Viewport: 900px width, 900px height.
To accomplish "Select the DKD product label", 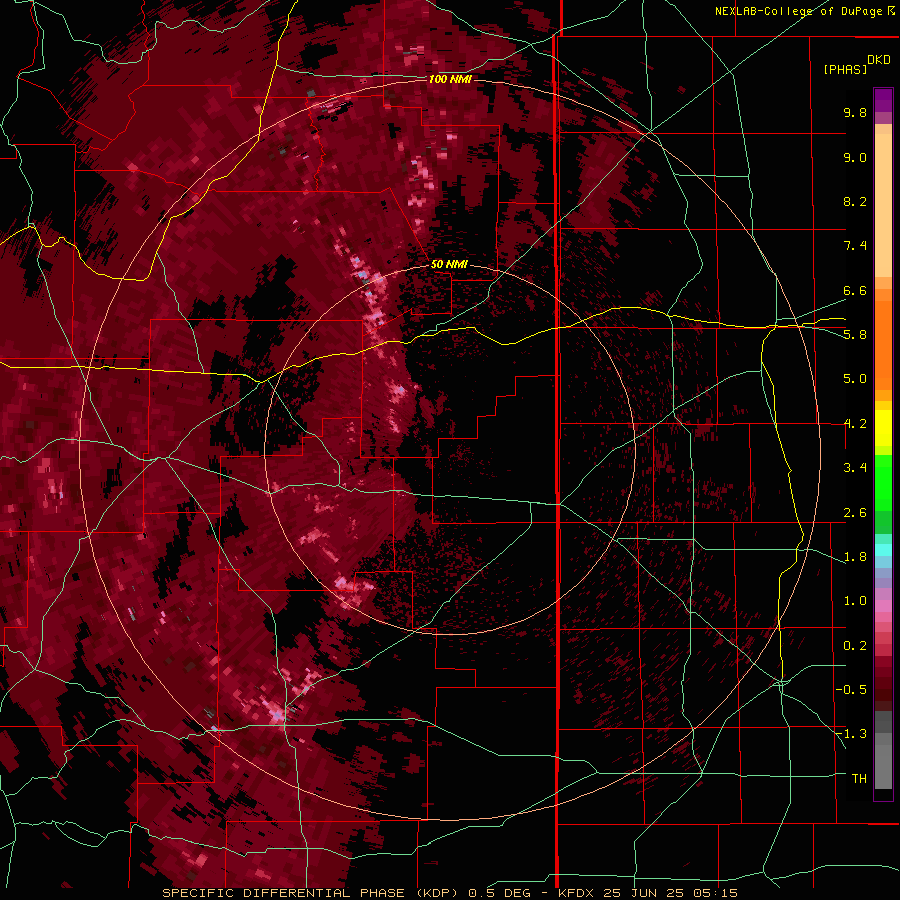I will click(x=878, y=60).
